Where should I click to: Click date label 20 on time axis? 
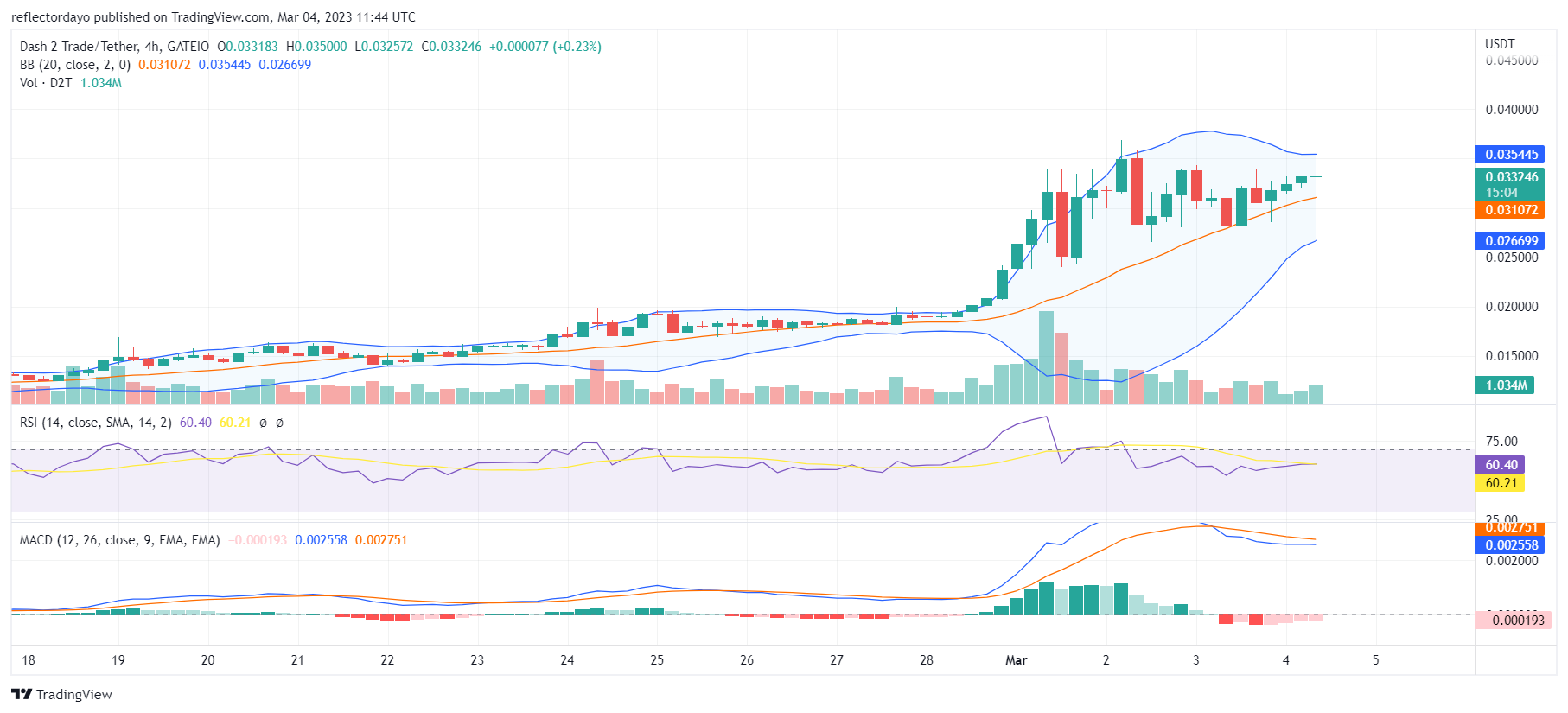pyautogui.click(x=208, y=660)
